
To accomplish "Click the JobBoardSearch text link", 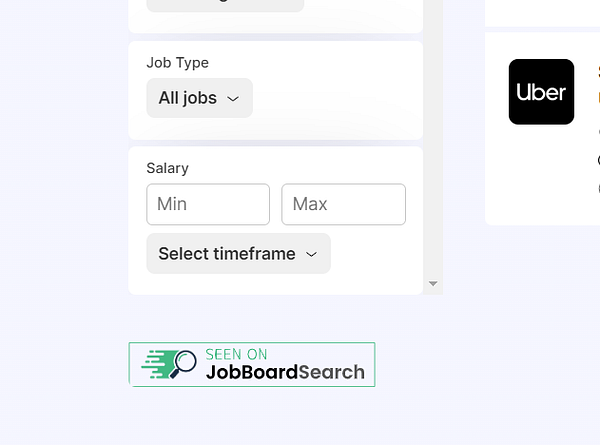I will coord(285,373).
